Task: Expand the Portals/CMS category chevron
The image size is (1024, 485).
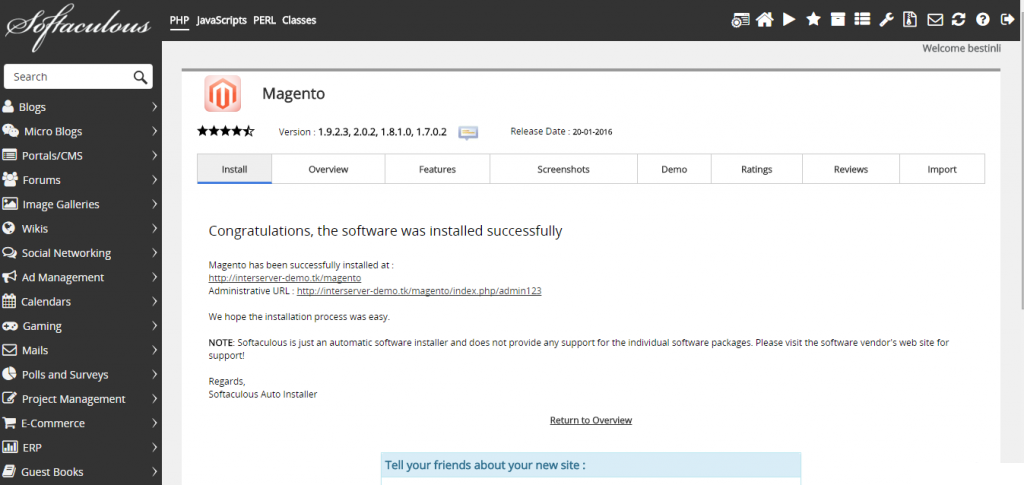Action: (x=155, y=155)
